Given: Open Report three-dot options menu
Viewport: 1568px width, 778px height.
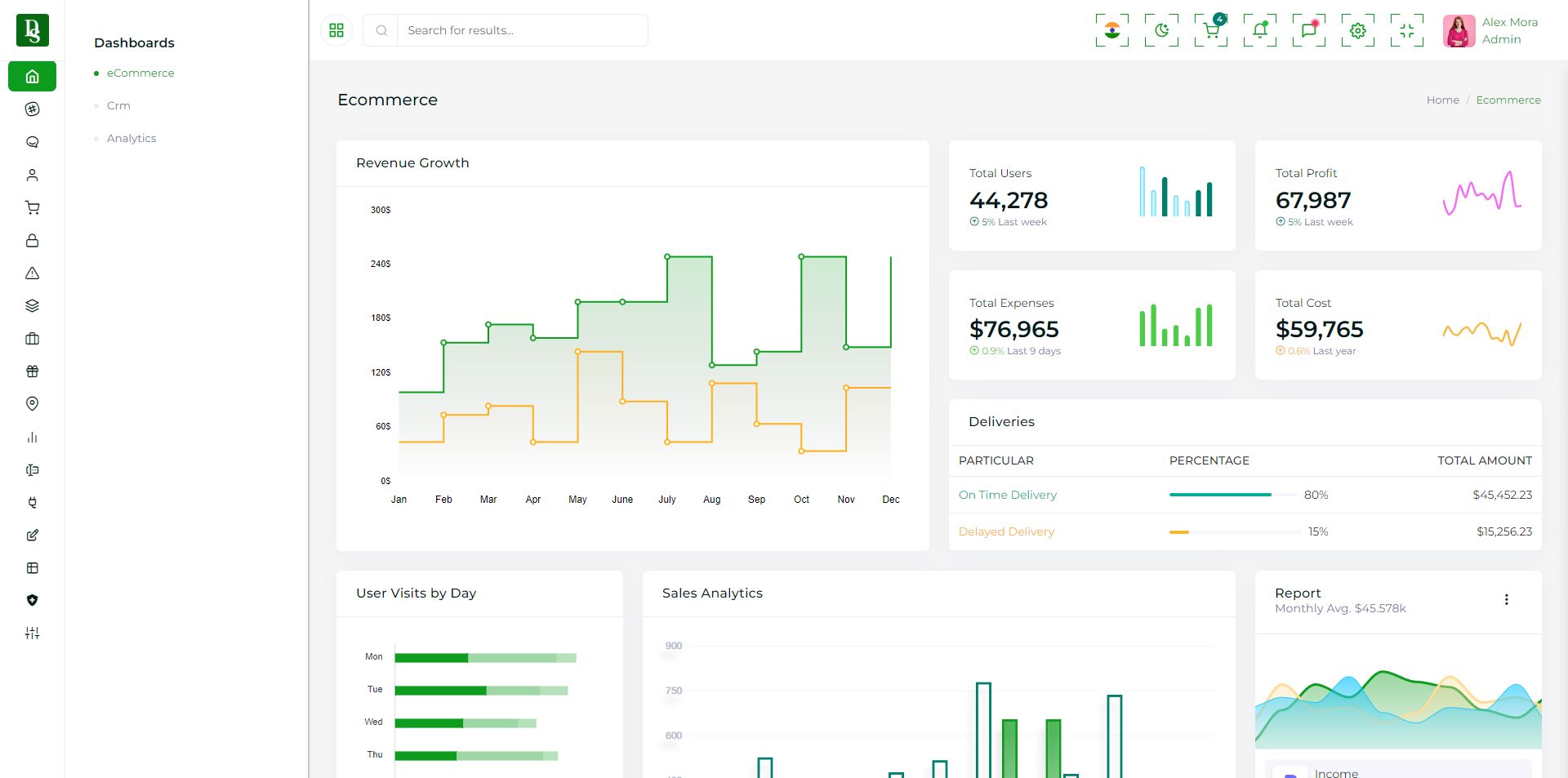Looking at the screenshot, I should coord(1506,599).
